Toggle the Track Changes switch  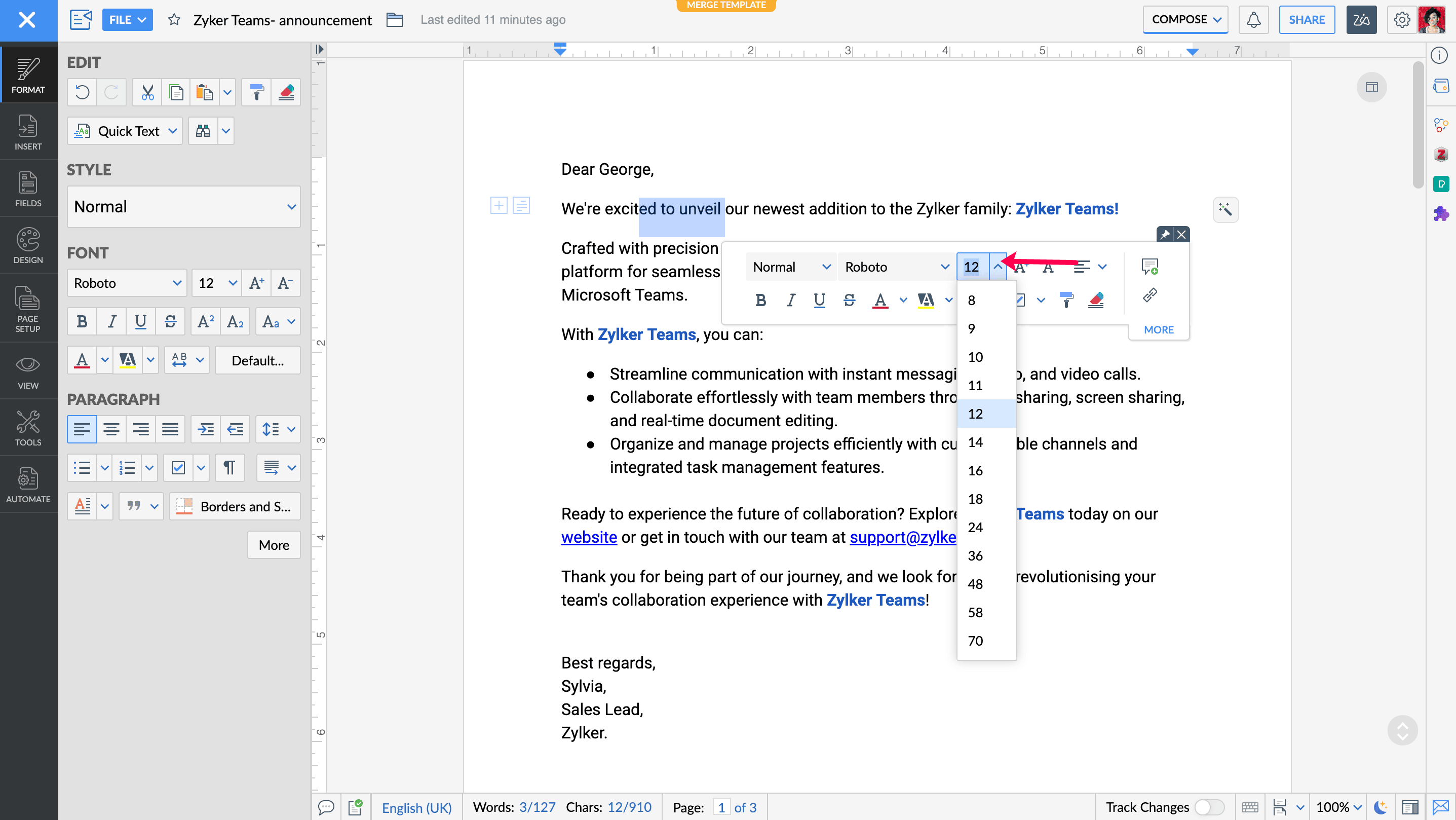click(x=1209, y=807)
